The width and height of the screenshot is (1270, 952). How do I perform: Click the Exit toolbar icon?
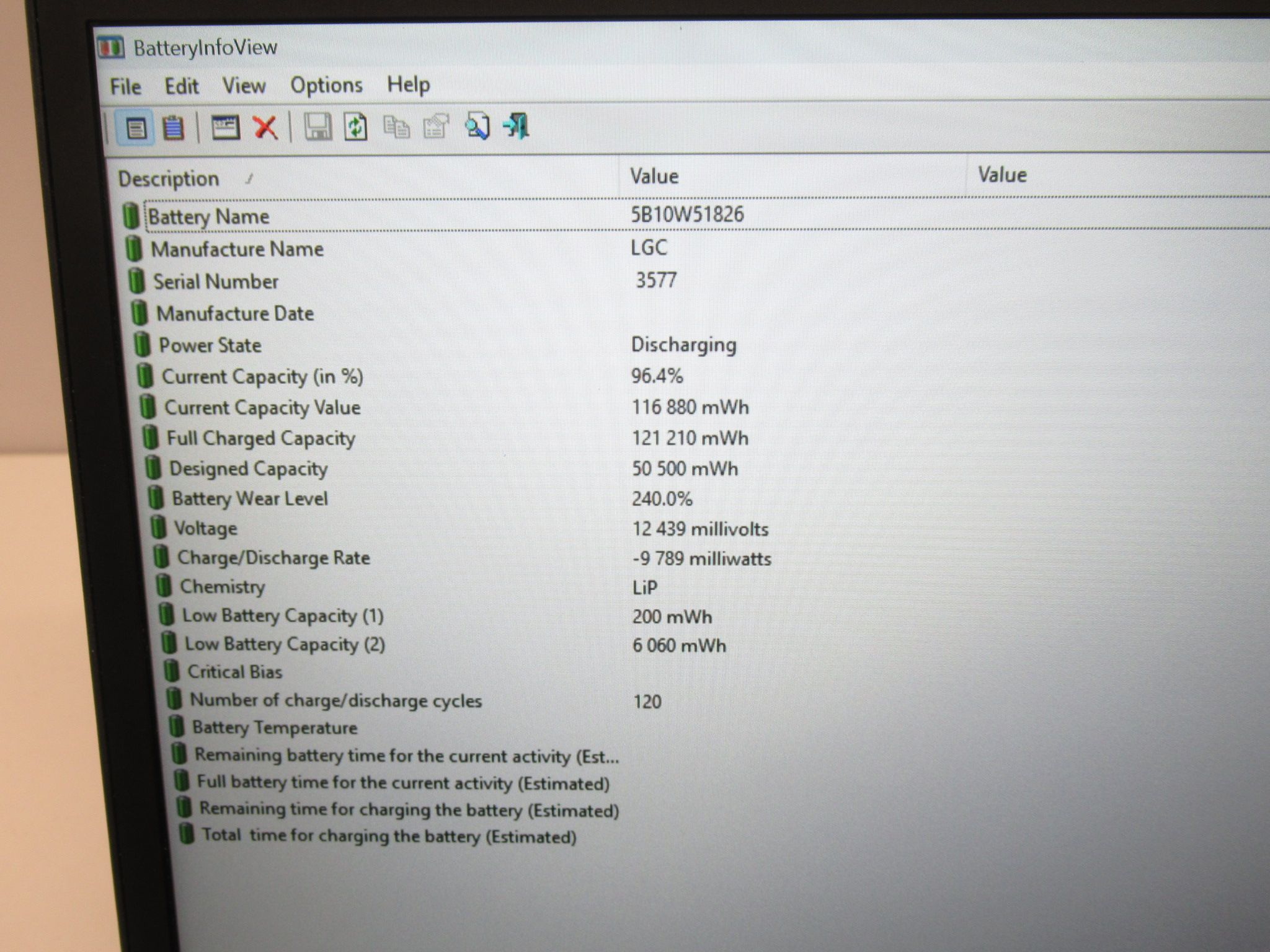517,126
